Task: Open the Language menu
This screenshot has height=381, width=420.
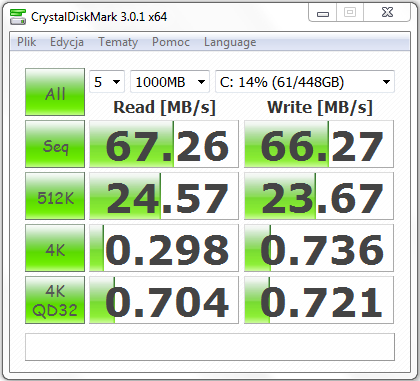Action: pyautogui.click(x=230, y=42)
